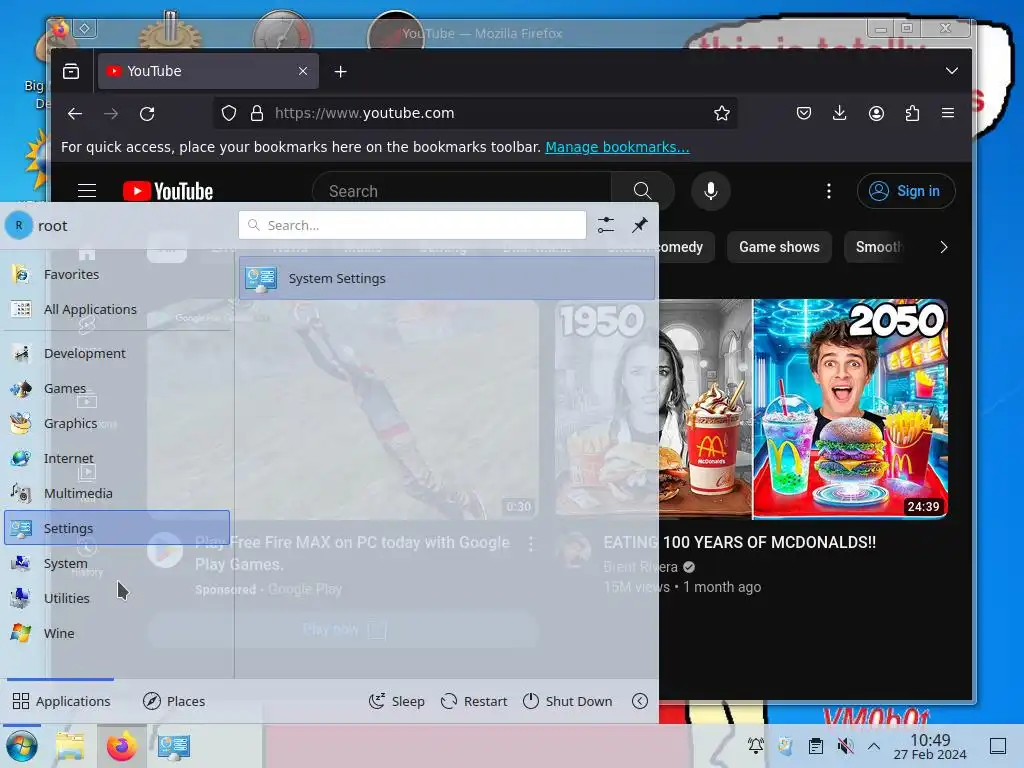Switch to the Places tab
Image resolution: width=1024 pixels, height=768 pixels.
[x=174, y=701]
